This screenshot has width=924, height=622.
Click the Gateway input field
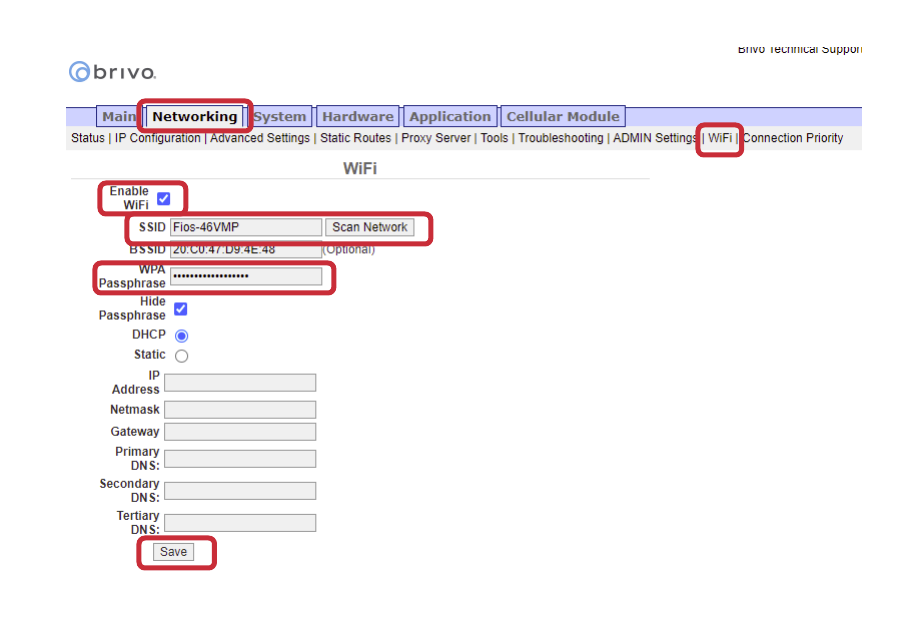(240, 432)
